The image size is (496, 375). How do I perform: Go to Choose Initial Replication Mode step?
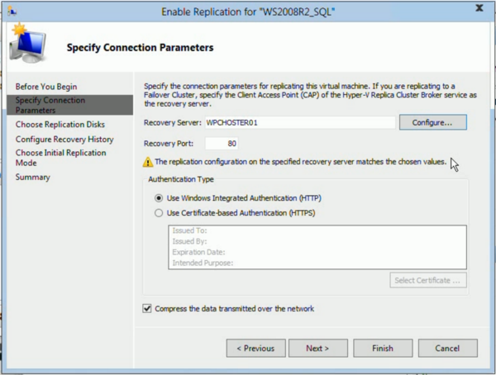(61, 158)
